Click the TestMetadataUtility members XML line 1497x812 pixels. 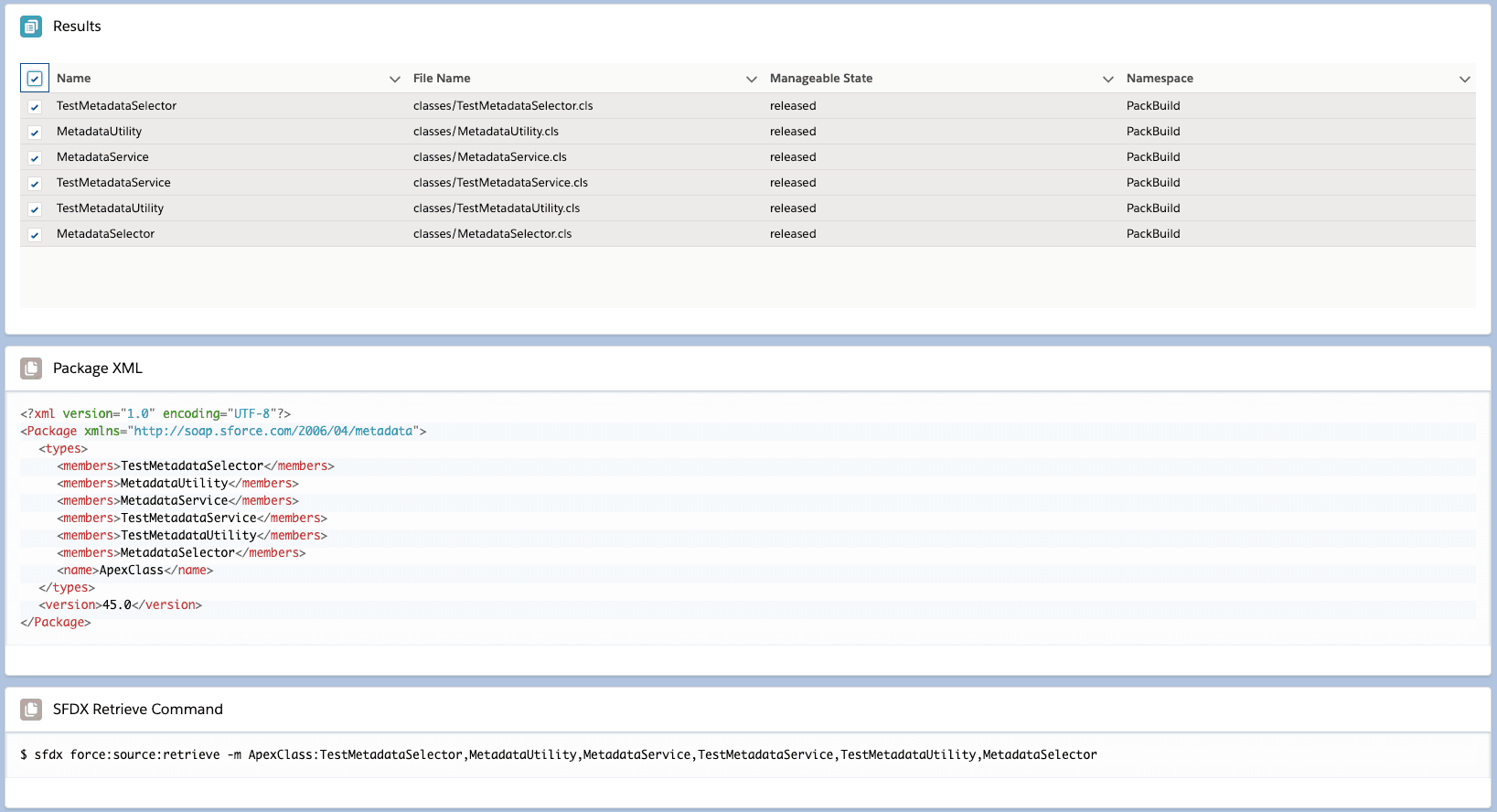[x=192, y=536]
